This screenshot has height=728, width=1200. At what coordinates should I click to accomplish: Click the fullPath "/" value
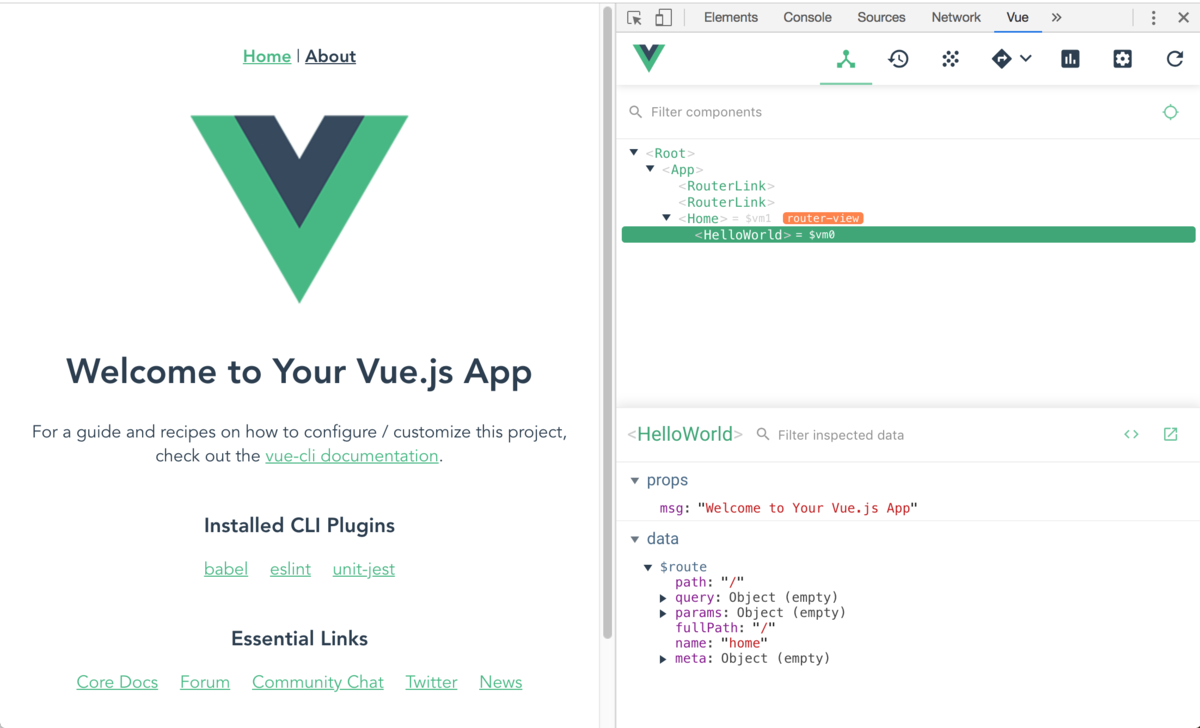[763, 628]
